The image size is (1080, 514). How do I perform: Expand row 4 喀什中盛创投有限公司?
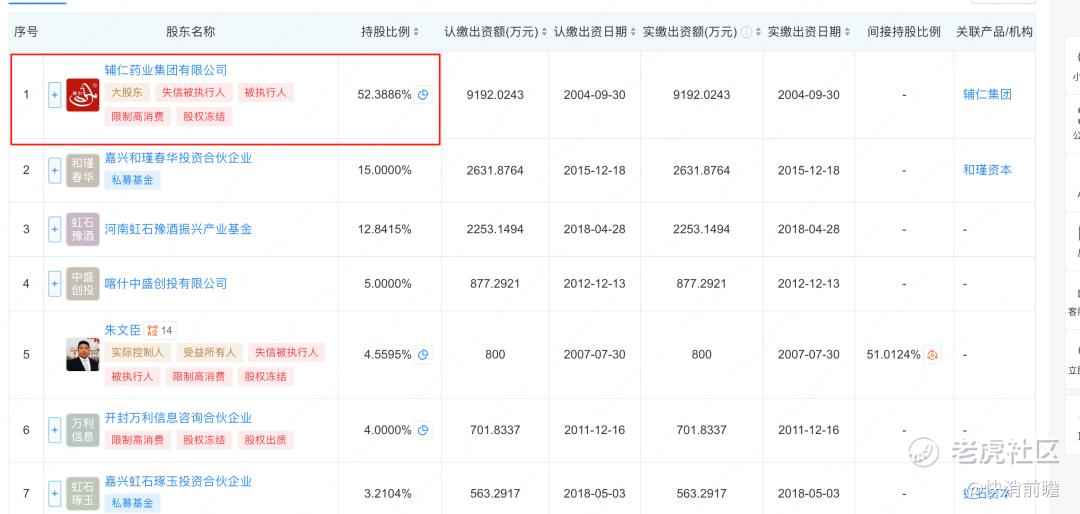54,283
